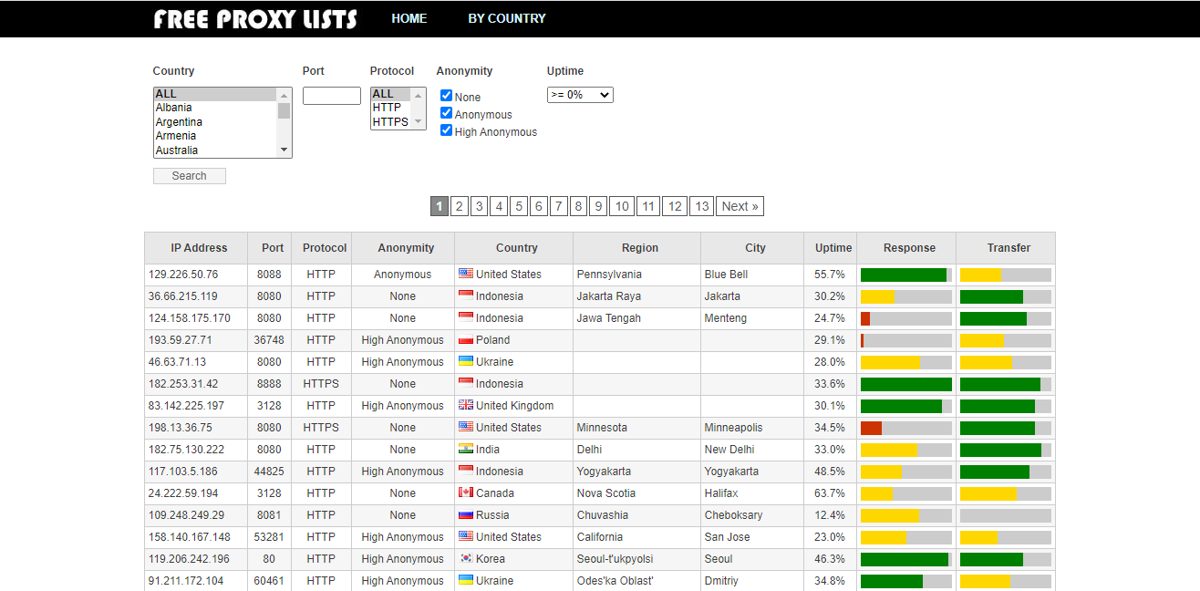Viewport: 1200px width, 591px height.
Task: Select Albania in the Country list
Action: pyautogui.click(x=173, y=107)
